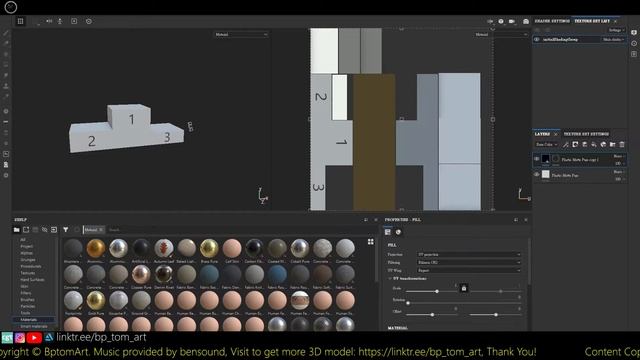This screenshot has height=360, width=640.
Task: Select the Gold Pure material thumbnail
Action: [96, 300]
